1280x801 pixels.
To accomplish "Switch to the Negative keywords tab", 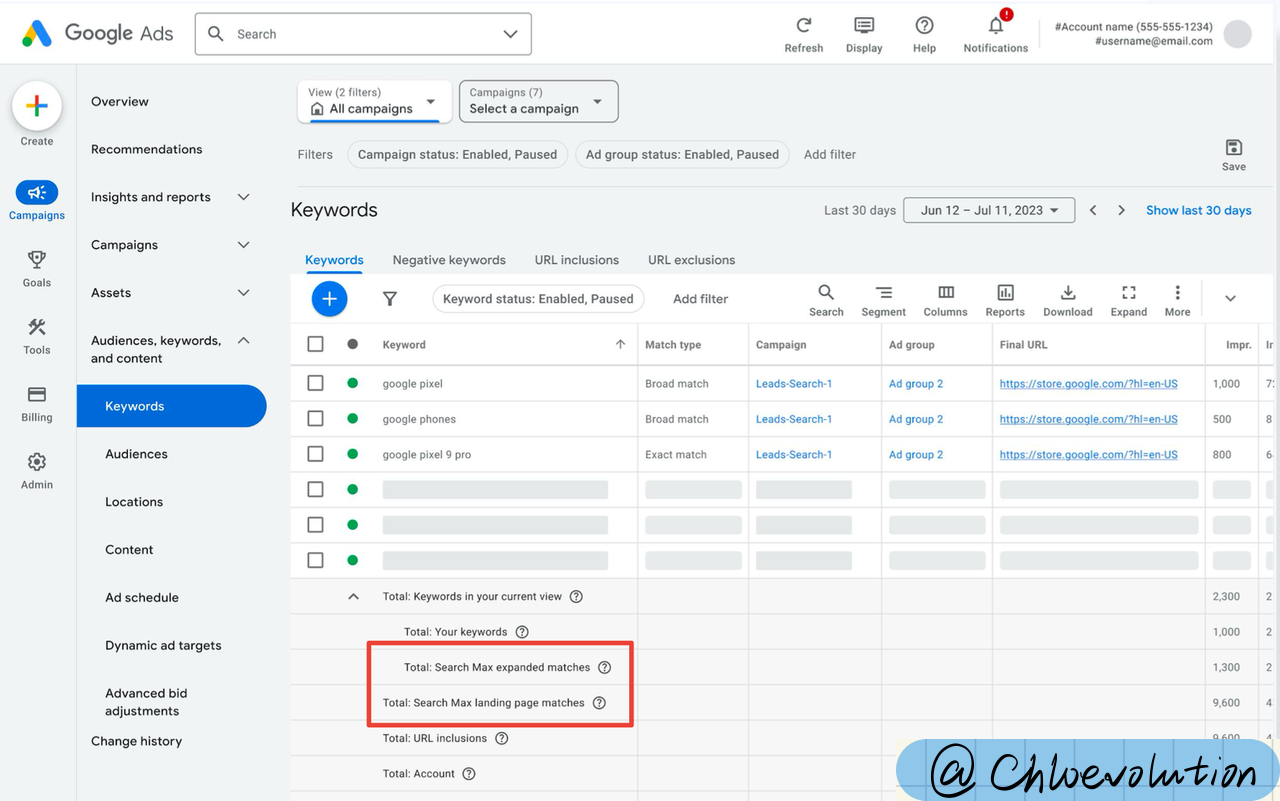I will coord(449,260).
